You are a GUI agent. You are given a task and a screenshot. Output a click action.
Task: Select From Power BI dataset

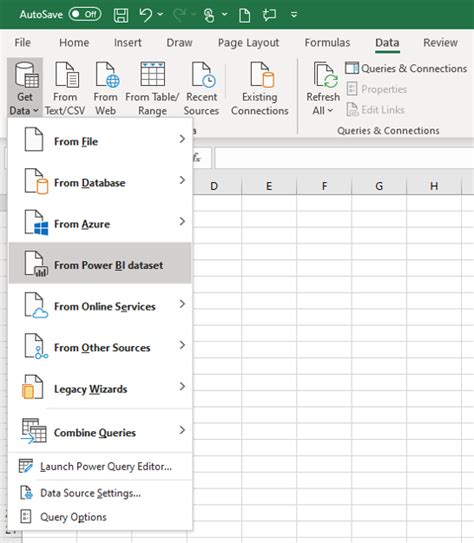click(100, 263)
